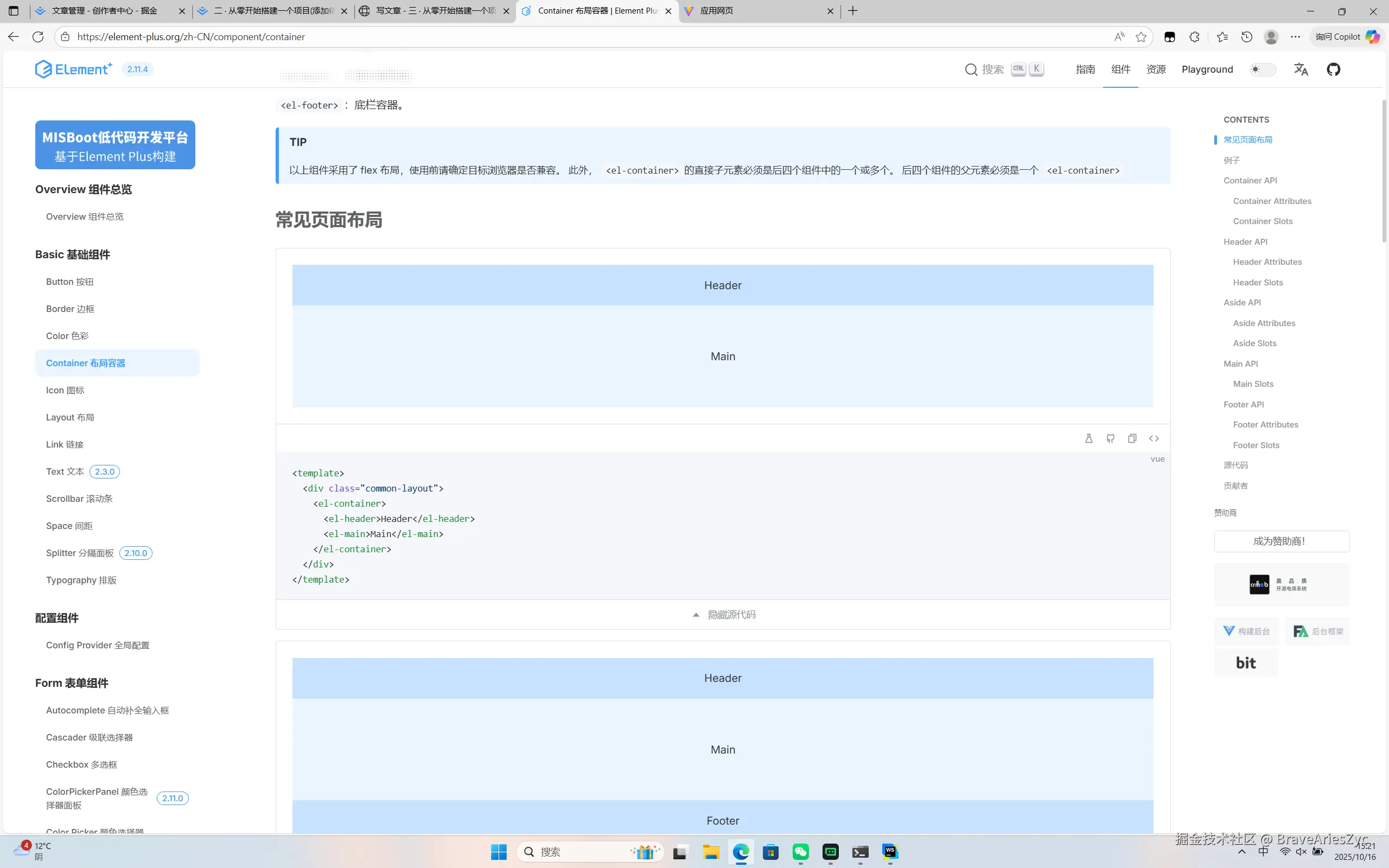Open the Playground navigation link
Image resolution: width=1389 pixels, height=868 pixels.
(x=1207, y=69)
